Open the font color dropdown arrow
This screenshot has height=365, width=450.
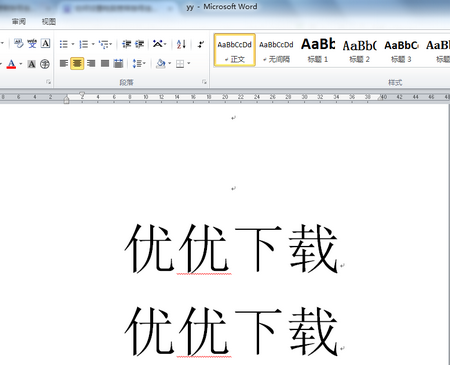(x=21, y=64)
